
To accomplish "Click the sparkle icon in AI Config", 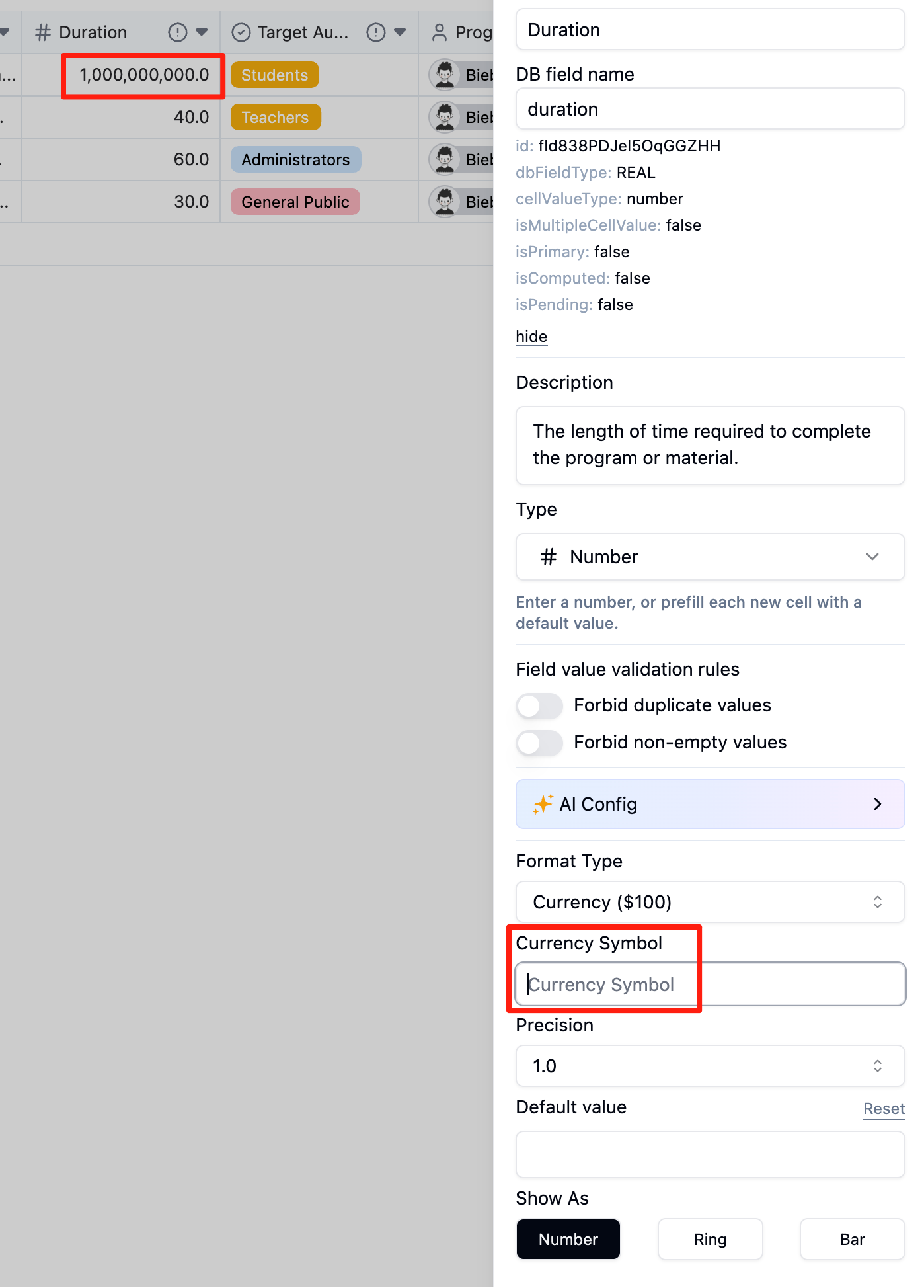I will [x=543, y=804].
